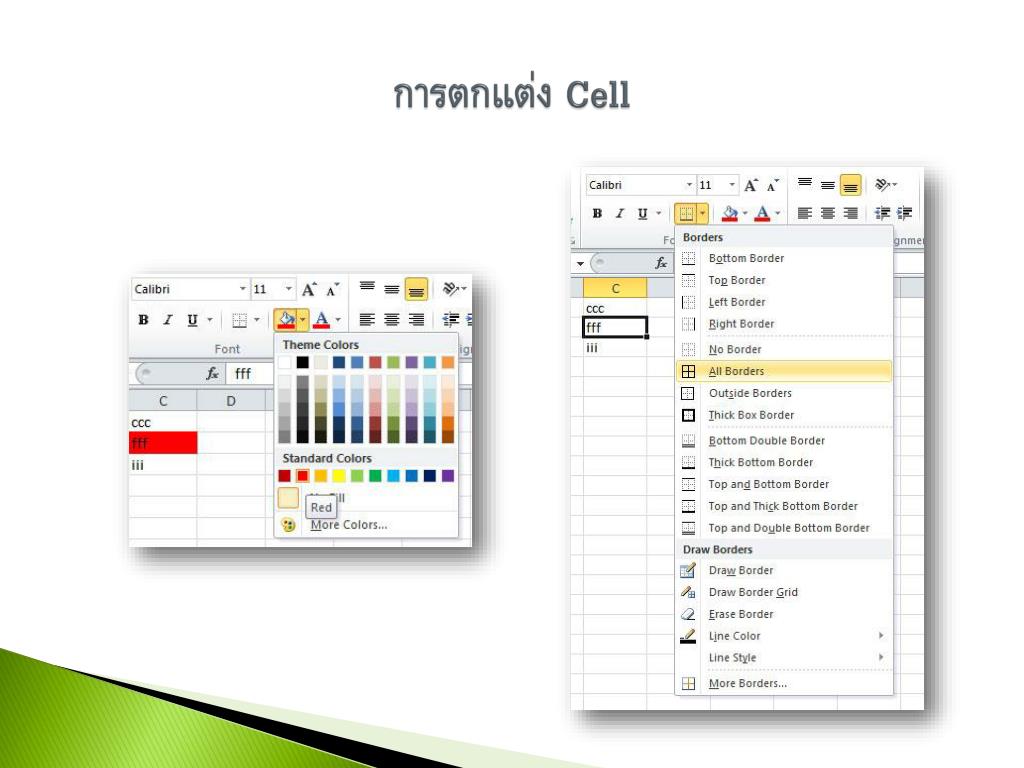Choose Top Border from Borders menu
Viewport: 1024px width, 768px height.
coord(784,280)
